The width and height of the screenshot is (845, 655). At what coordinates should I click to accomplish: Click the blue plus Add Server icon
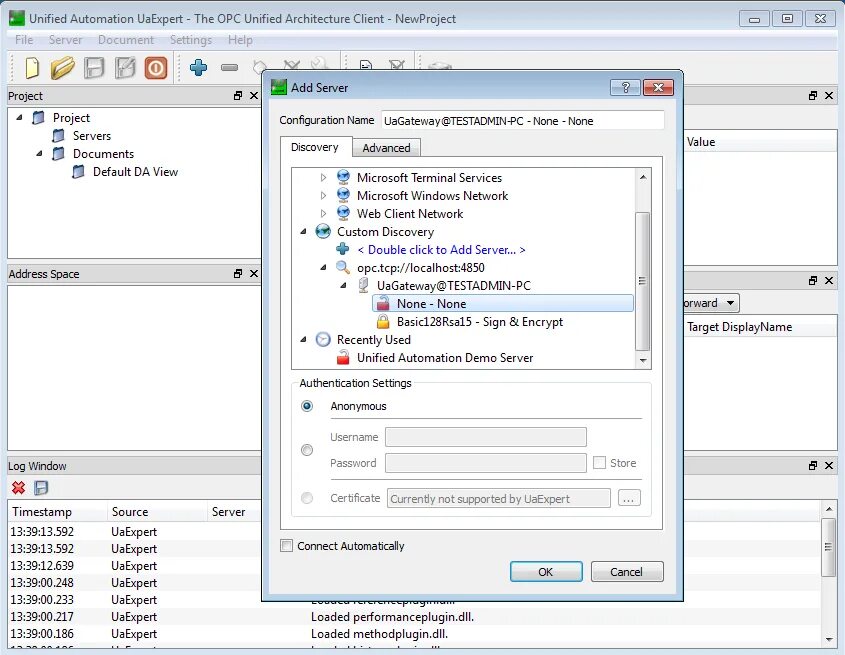tap(198, 67)
